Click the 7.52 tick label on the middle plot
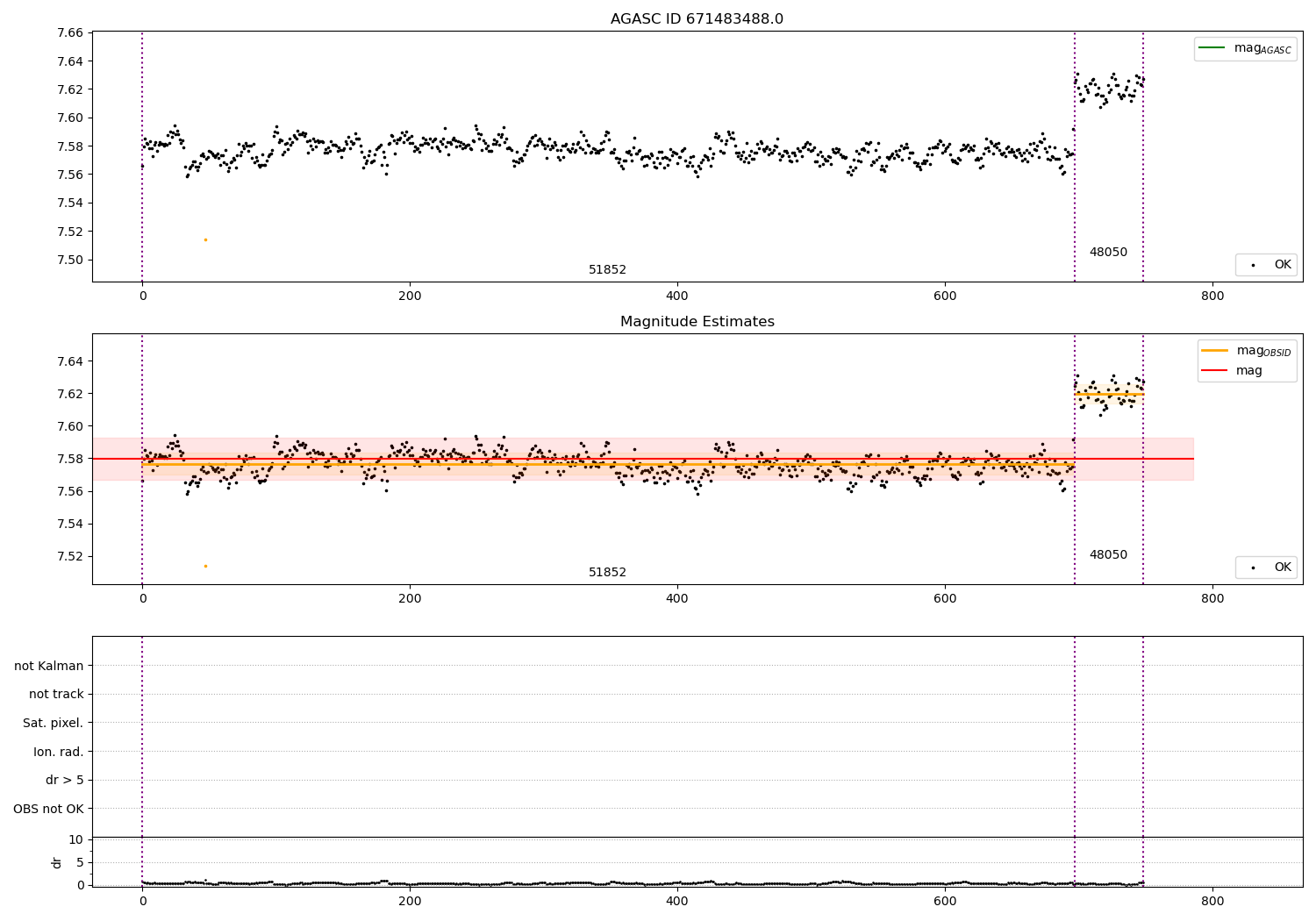The image size is (1316, 921). pos(69,556)
